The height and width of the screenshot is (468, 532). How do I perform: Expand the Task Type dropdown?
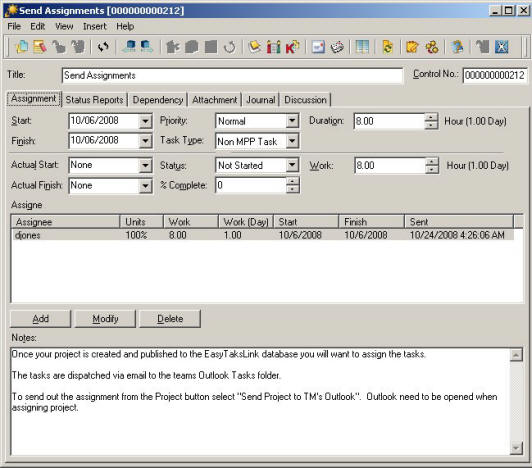[292, 141]
